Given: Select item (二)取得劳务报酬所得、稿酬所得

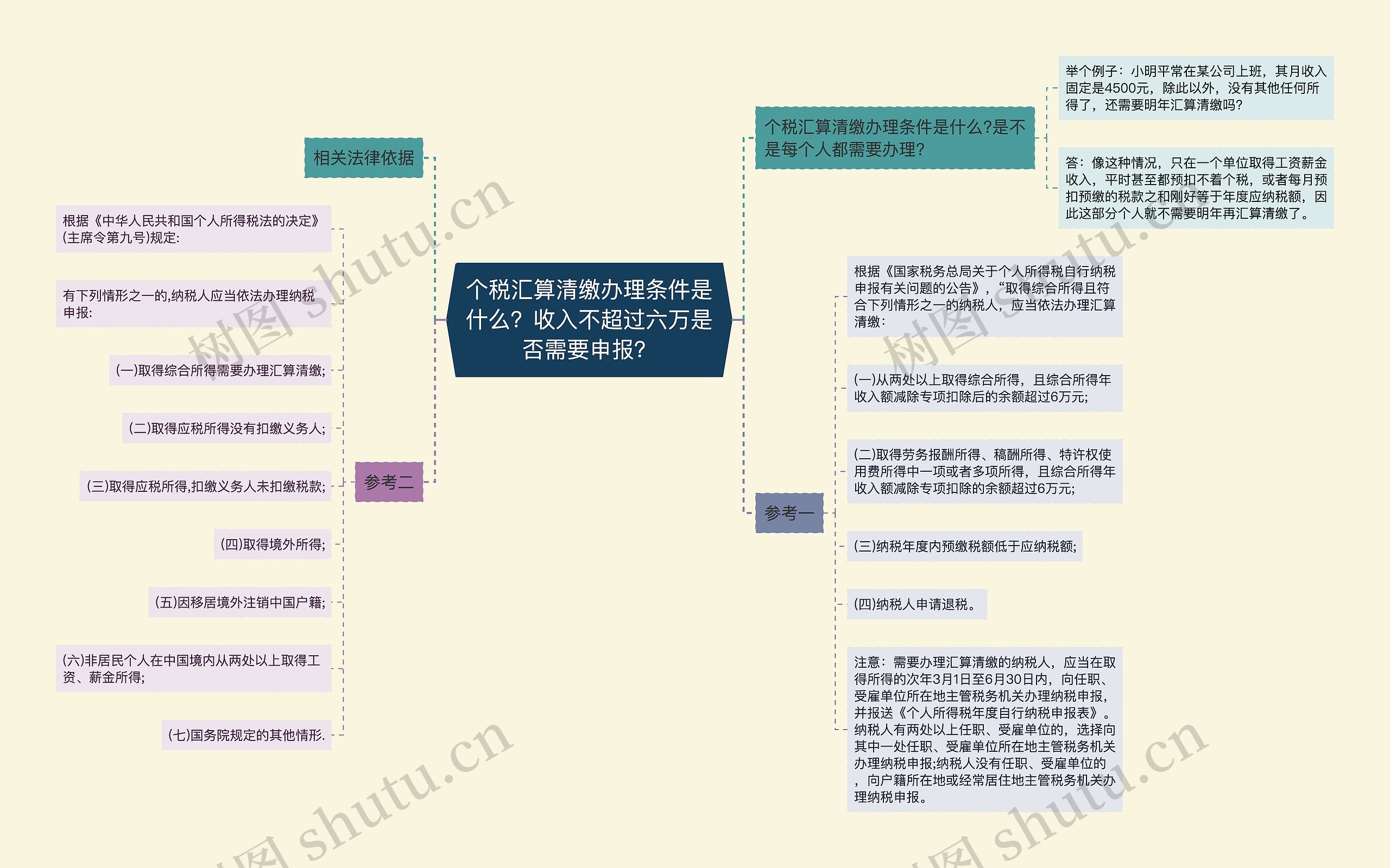Looking at the screenshot, I should [984, 471].
